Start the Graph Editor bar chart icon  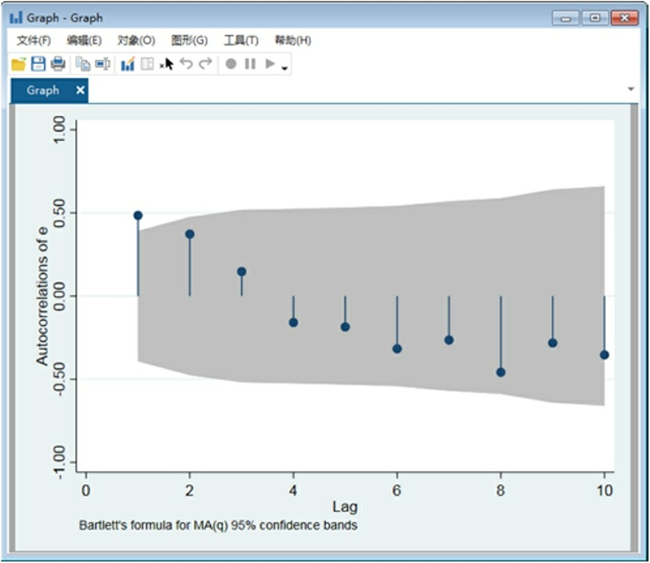127,64
